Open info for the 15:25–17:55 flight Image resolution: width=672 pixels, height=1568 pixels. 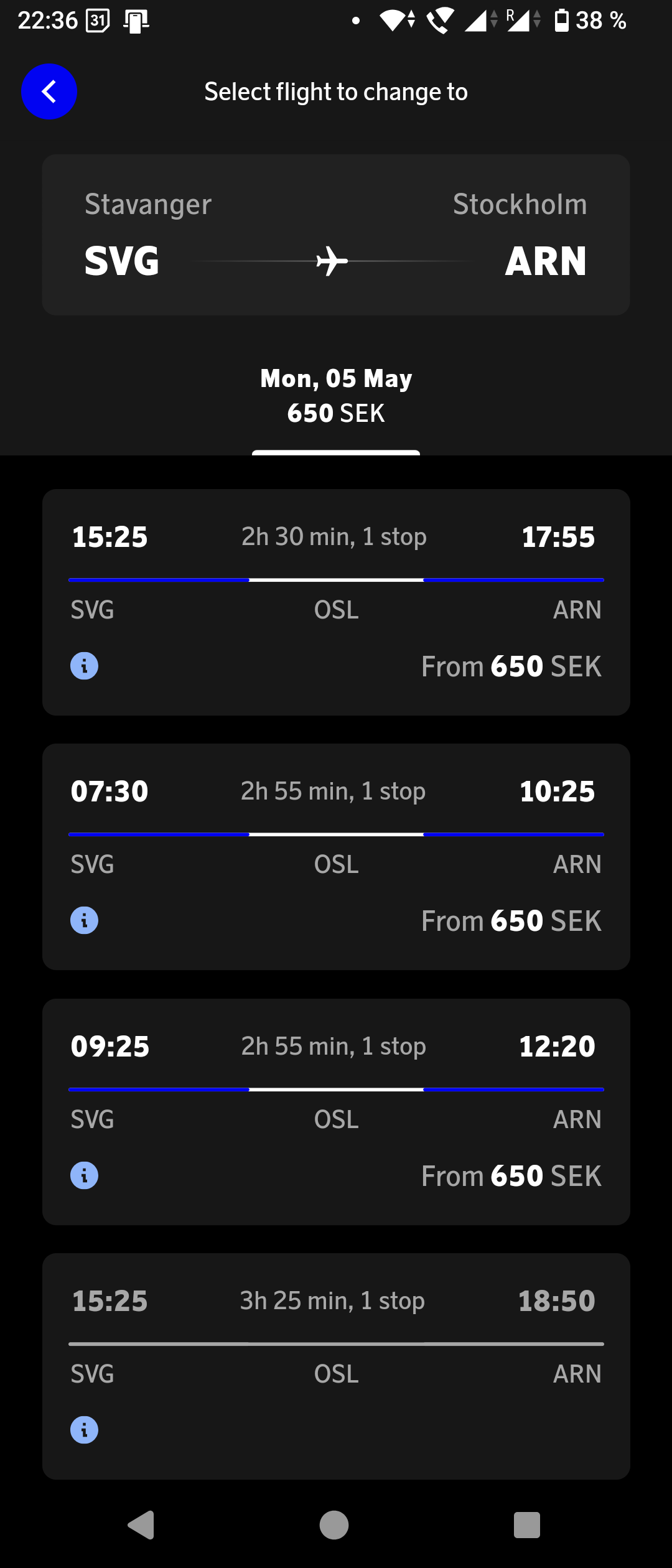pyautogui.click(x=84, y=666)
